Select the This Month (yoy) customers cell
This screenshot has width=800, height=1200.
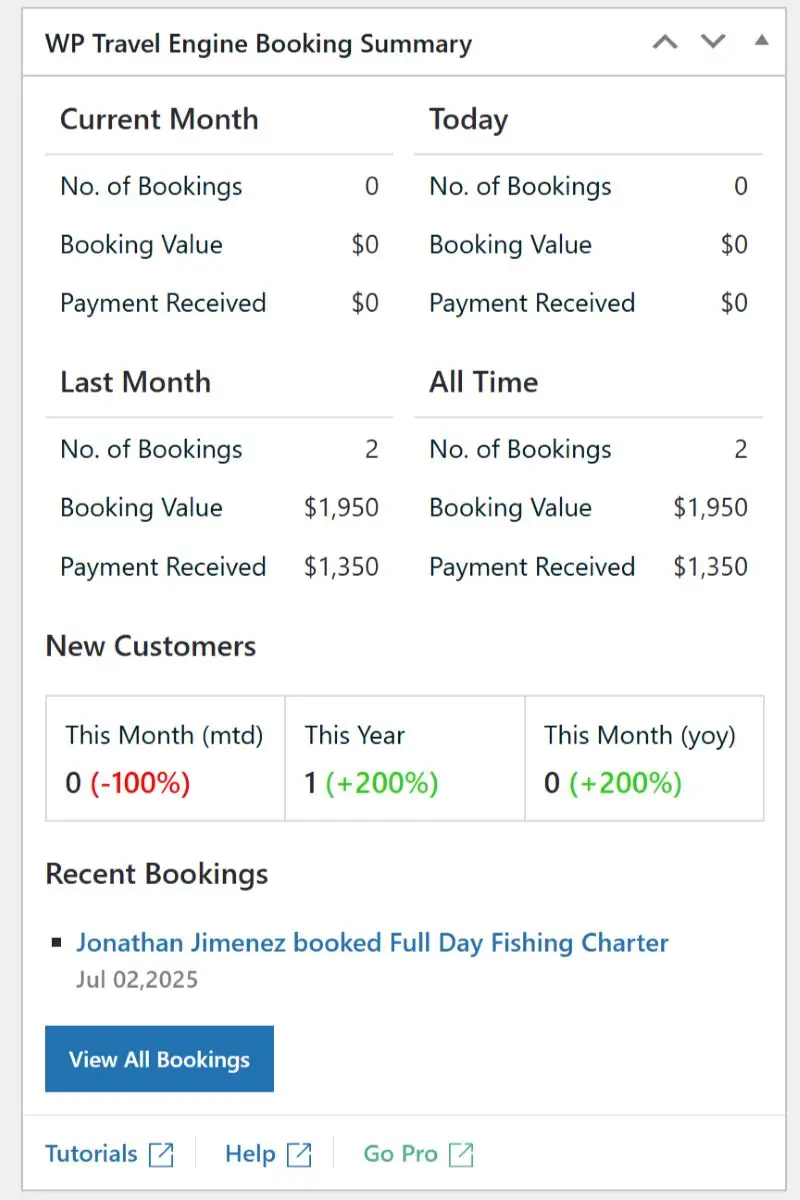(x=644, y=759)
